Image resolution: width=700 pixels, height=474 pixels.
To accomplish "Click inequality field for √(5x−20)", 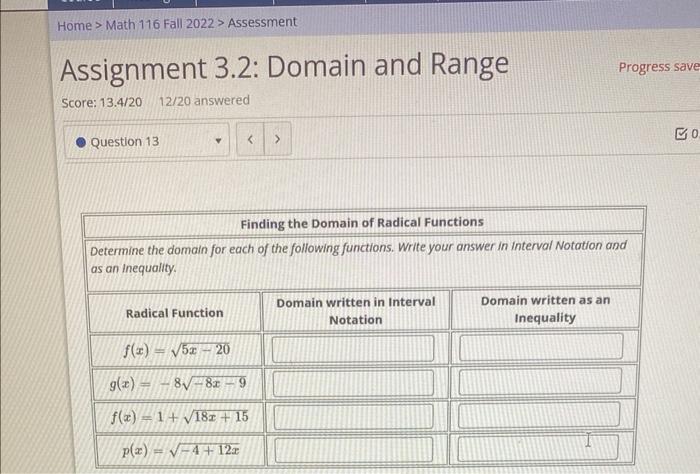I will point(541,346).
